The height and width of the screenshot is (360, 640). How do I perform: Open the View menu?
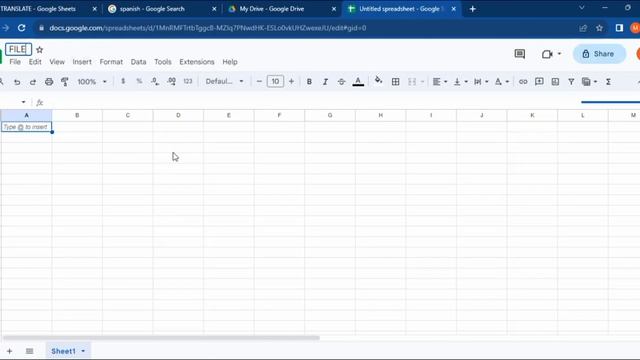[57, 62]
